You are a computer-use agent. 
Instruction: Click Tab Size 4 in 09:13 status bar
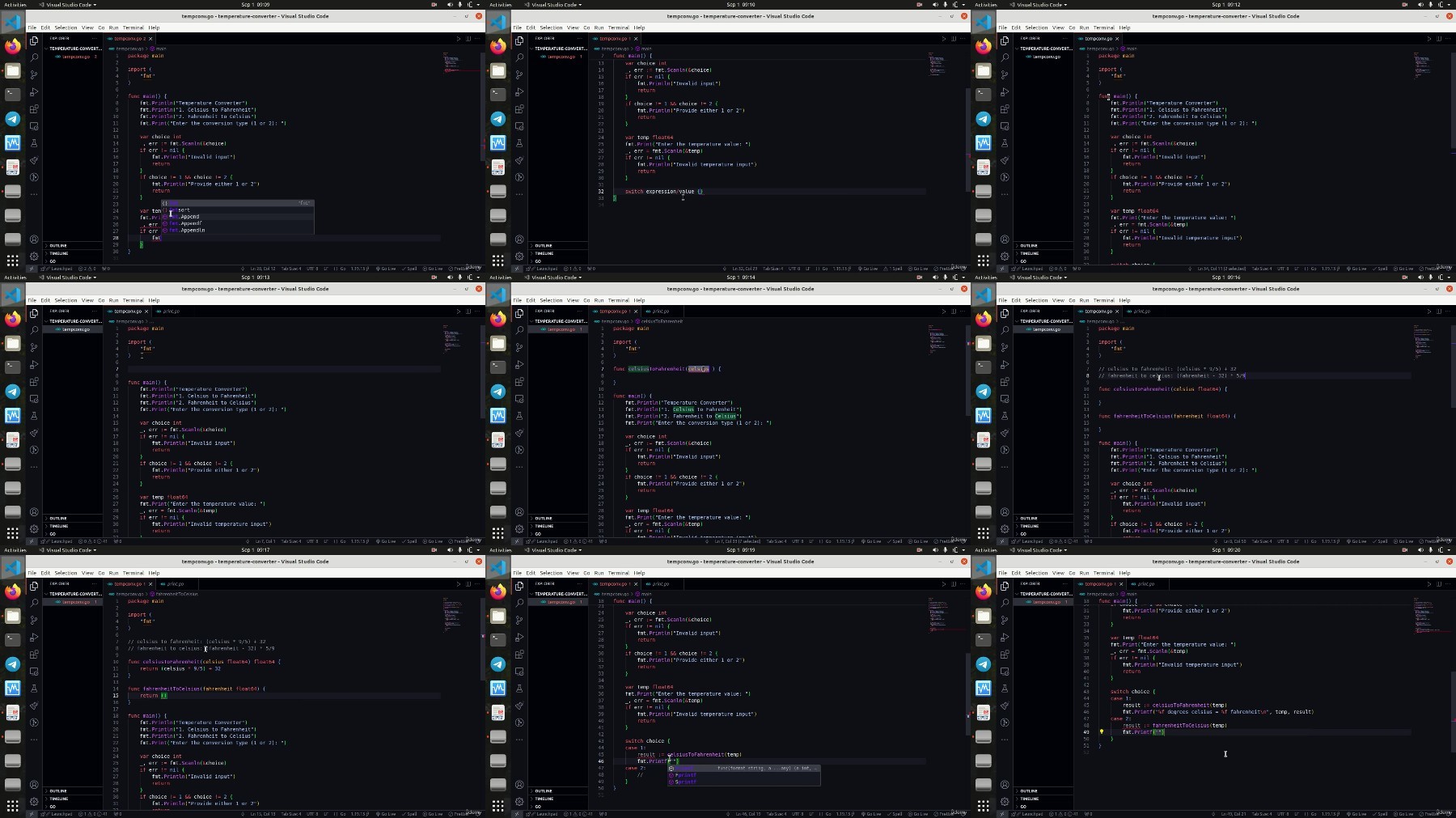(290, 541)
